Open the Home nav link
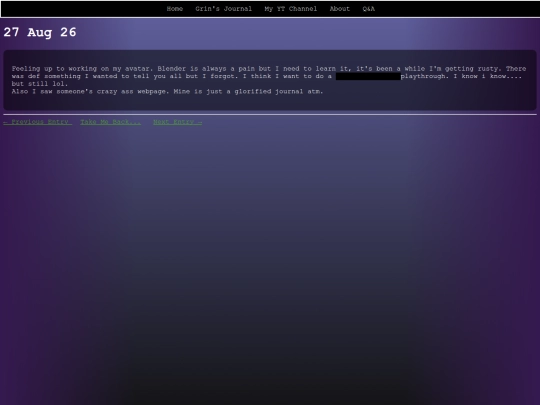 175,9
